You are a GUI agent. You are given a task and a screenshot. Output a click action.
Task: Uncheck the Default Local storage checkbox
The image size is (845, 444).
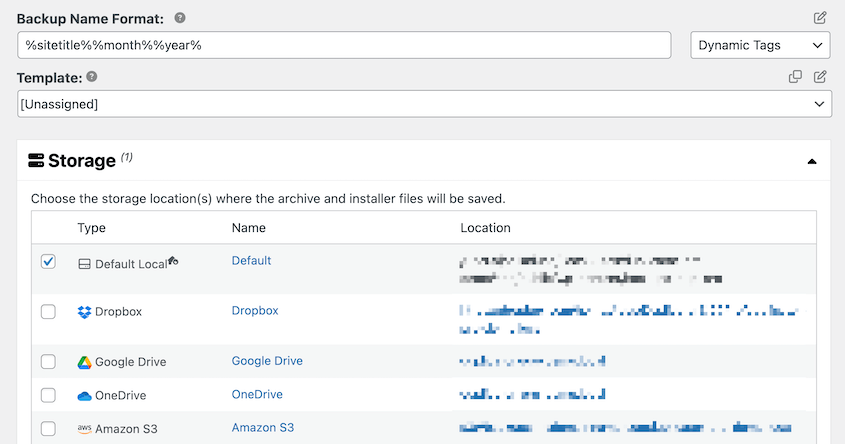tap(48, 262)
